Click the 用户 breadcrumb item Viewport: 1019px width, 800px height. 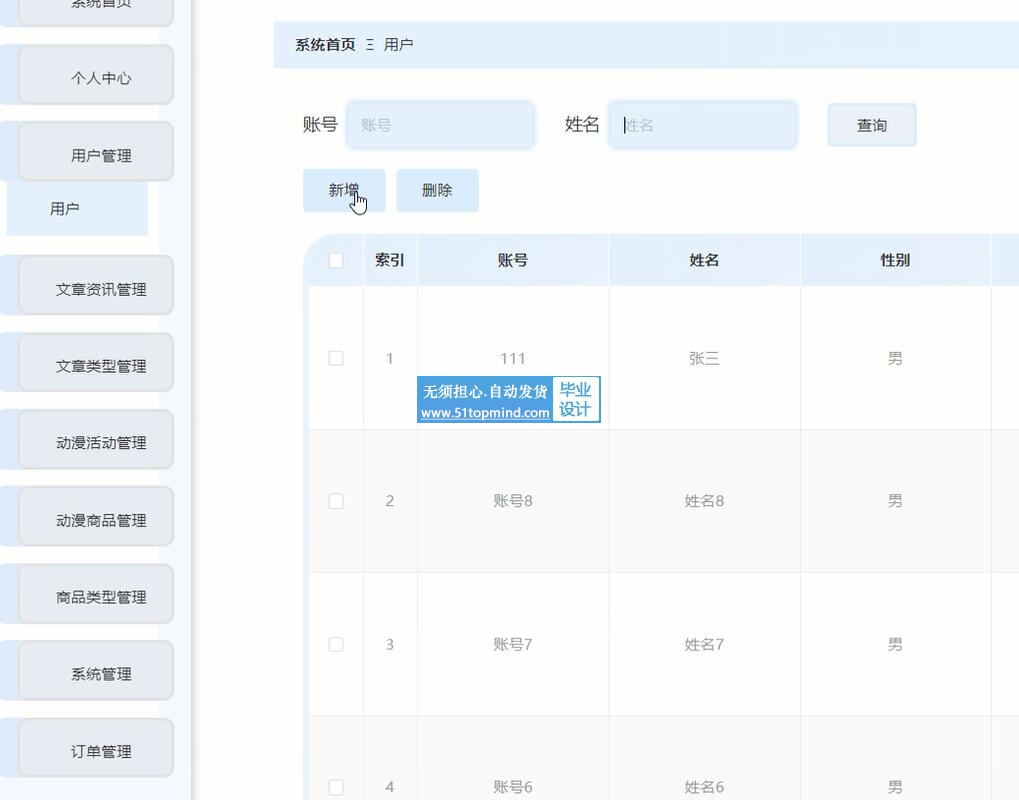[398, 45]
